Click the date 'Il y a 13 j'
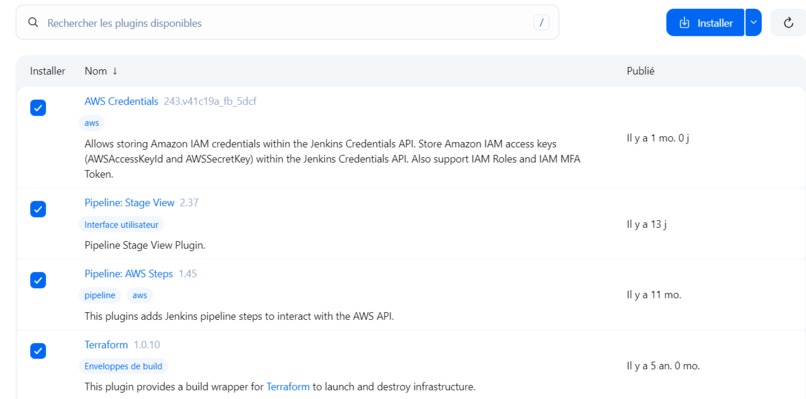 pyautogui.click(x=647, y=224)
